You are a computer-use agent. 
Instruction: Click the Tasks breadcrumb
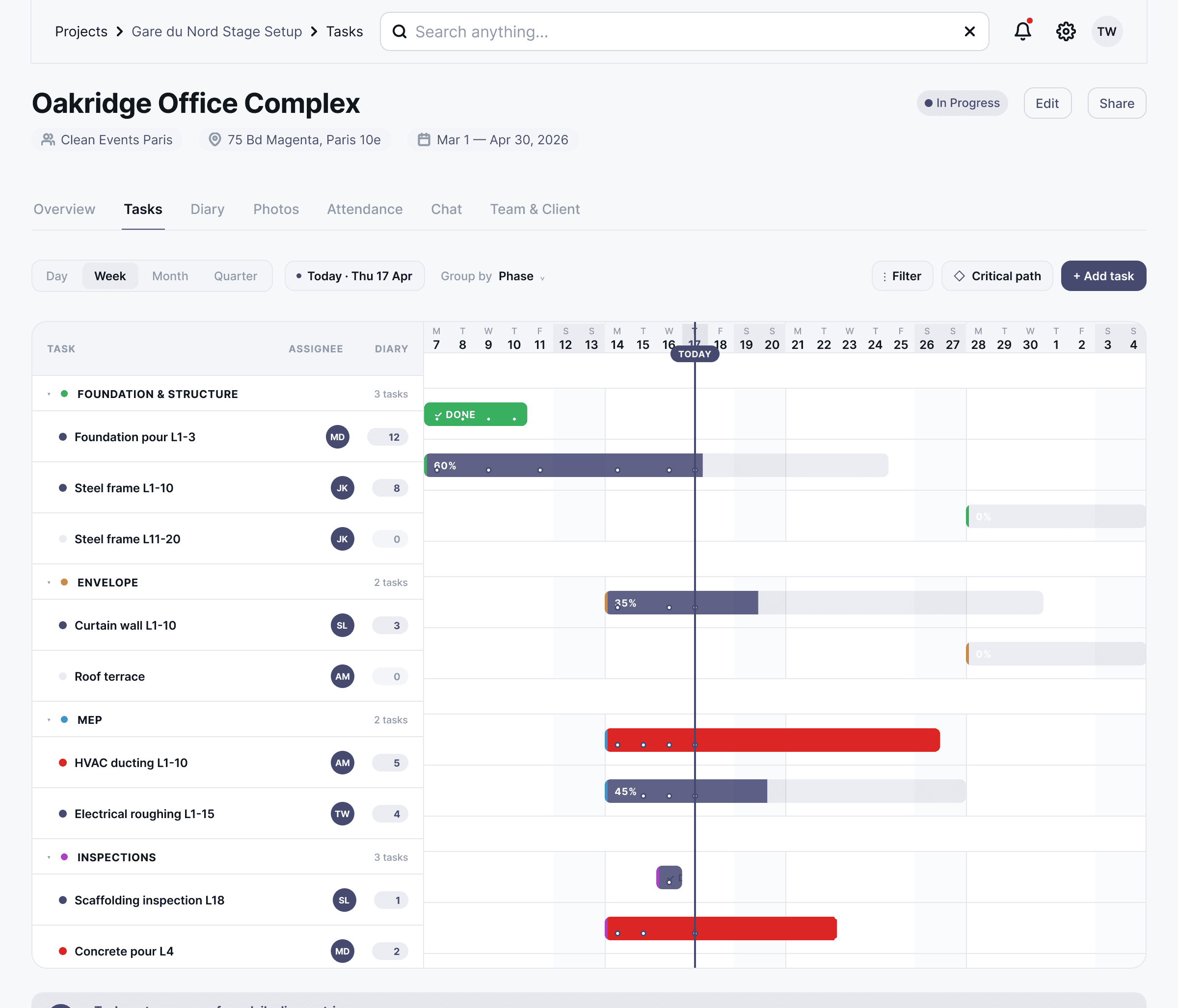pos(345,31)
